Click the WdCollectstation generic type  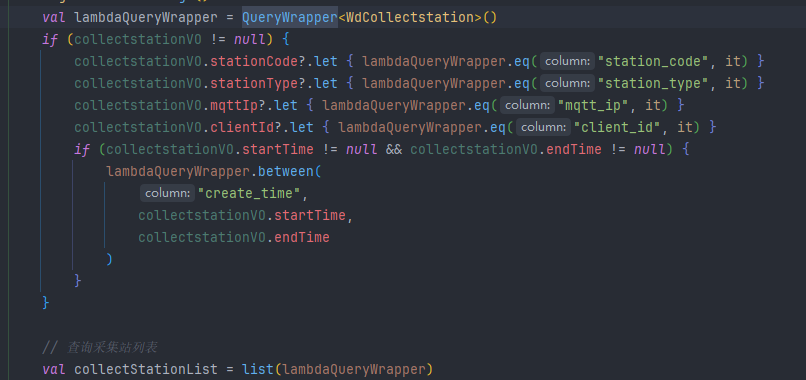(410, 17)
